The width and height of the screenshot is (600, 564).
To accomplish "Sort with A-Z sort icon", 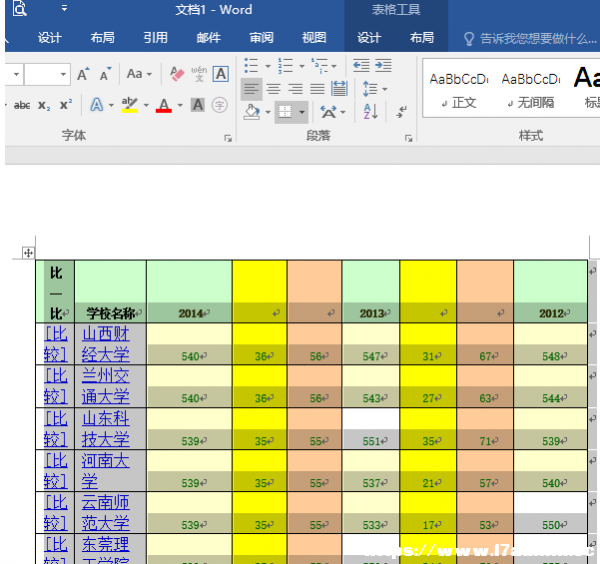I will pyautogui.click(x=370, y=112).
